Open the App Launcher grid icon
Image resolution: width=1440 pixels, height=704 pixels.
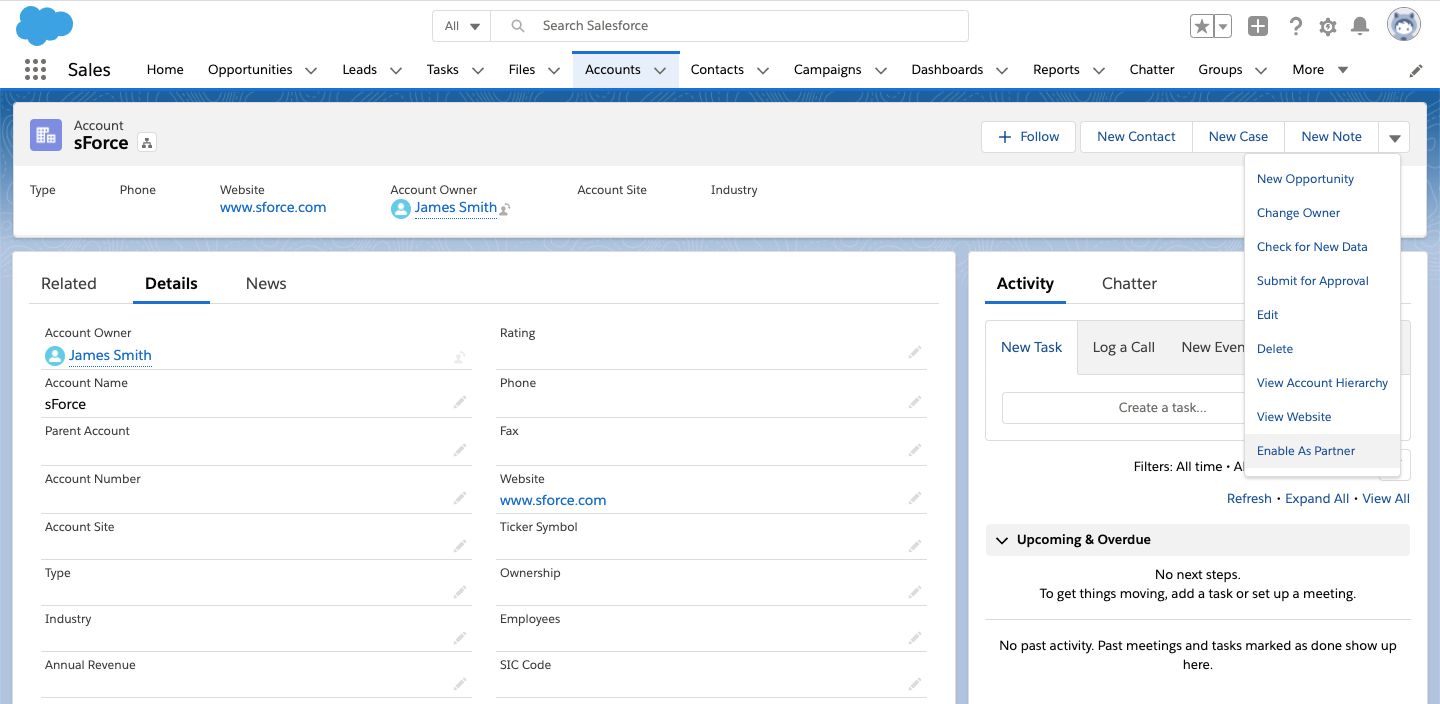click(35, 69)
